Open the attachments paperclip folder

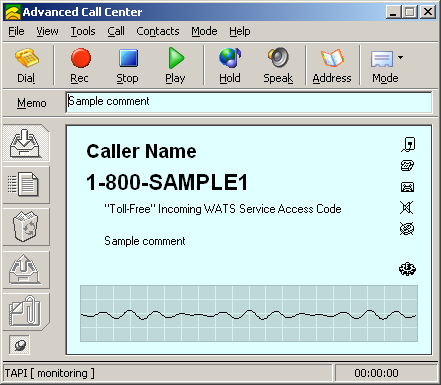(26, 312)
